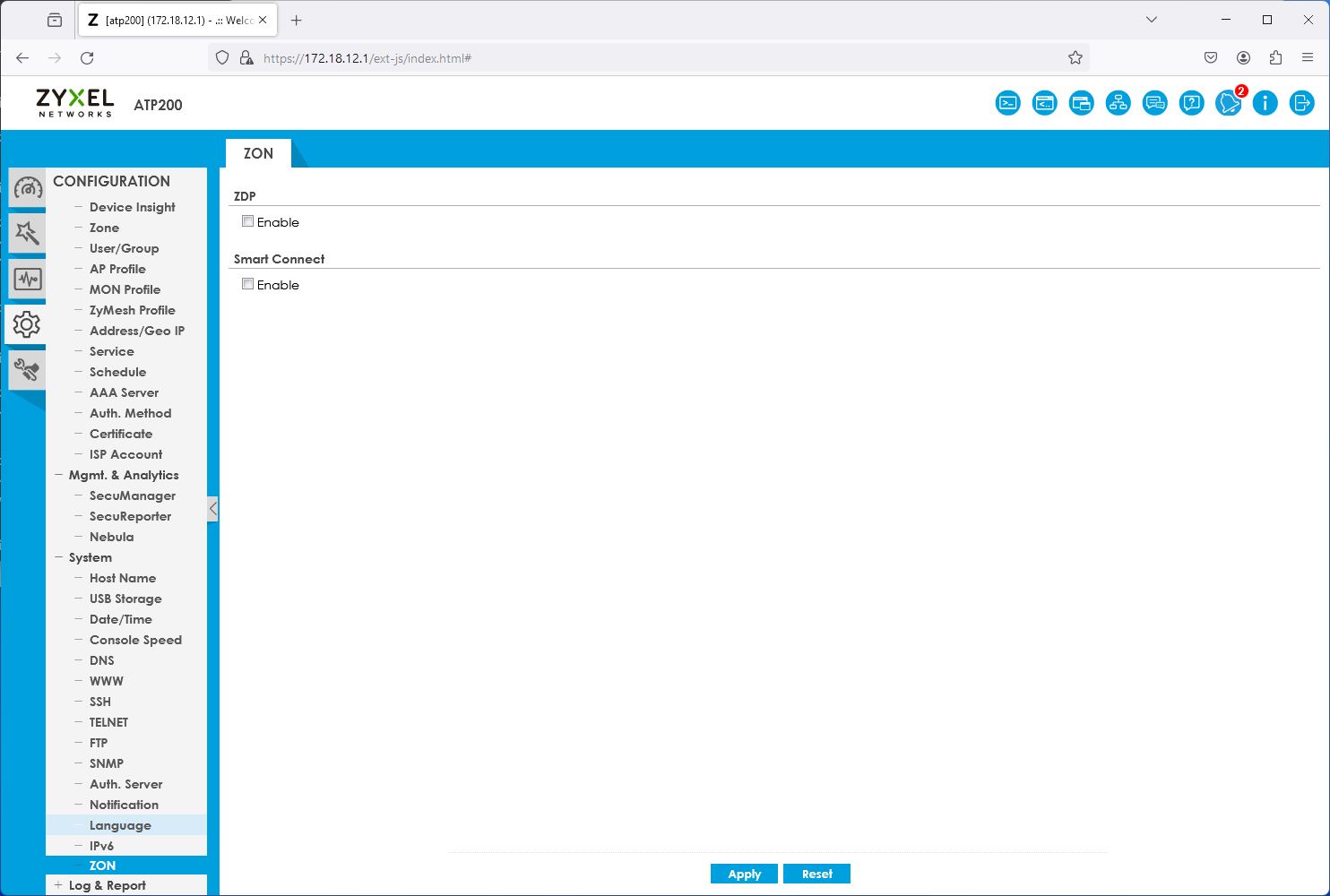This screenshot has width=1330, height=896.
Task: Open Address/Geo IP settings
Action: pos(137,331)
